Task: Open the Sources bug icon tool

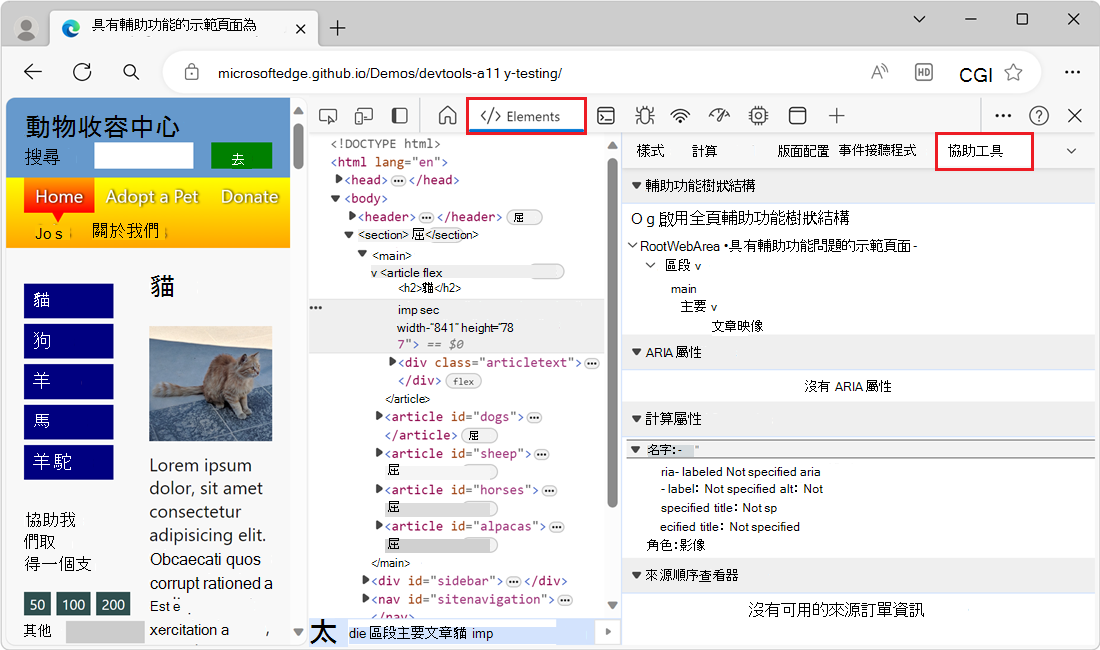Action: point(644,116)
